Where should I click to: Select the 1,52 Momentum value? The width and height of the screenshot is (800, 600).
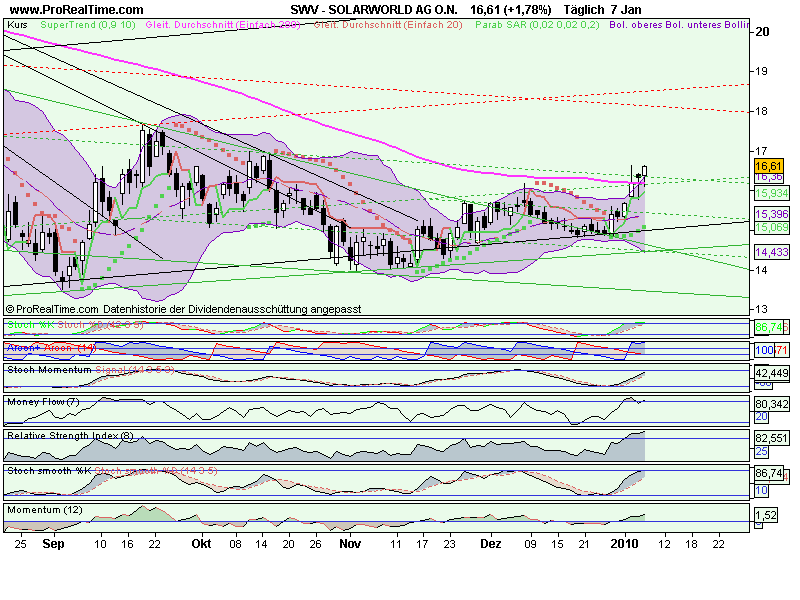pyautogui.click(x=766, y=515)
